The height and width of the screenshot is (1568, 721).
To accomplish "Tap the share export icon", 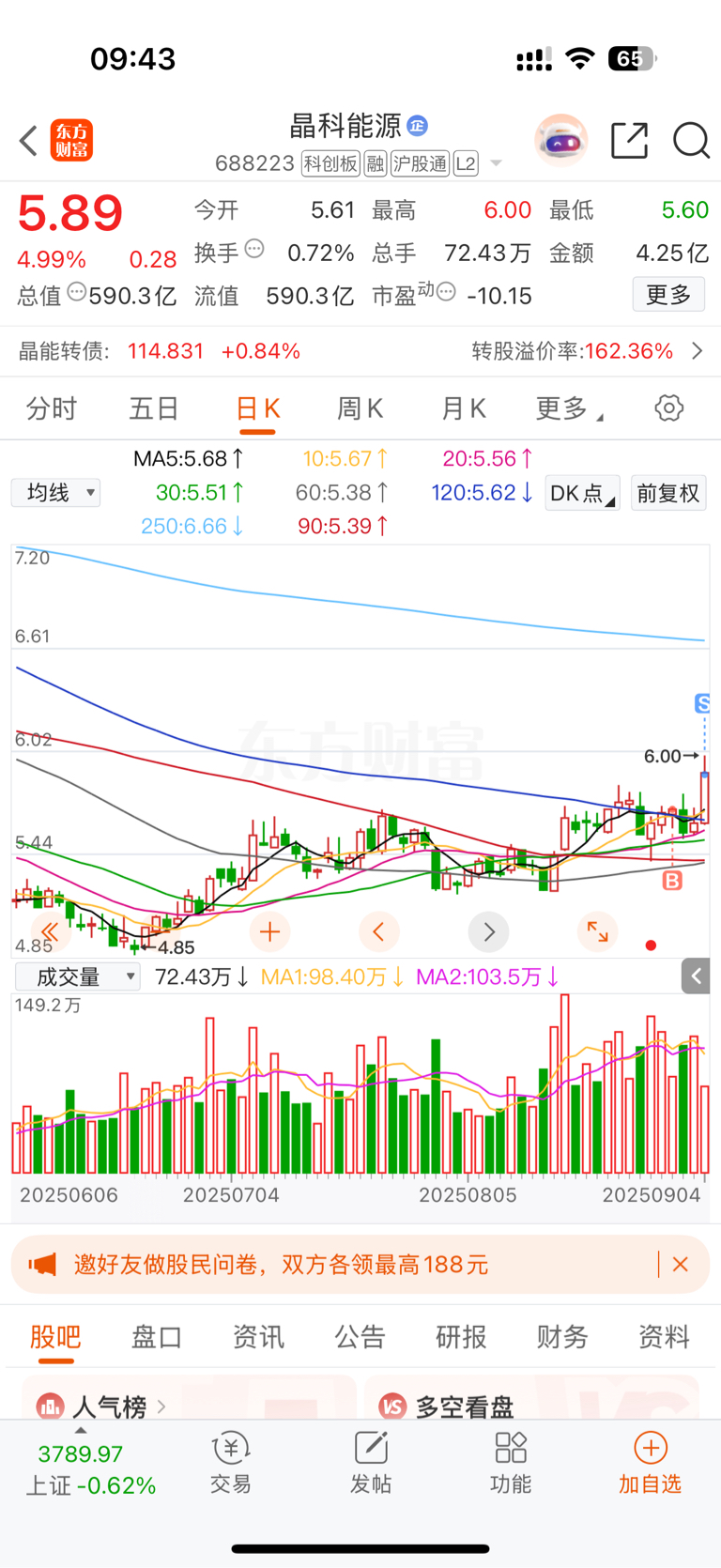I will [629, 141].
